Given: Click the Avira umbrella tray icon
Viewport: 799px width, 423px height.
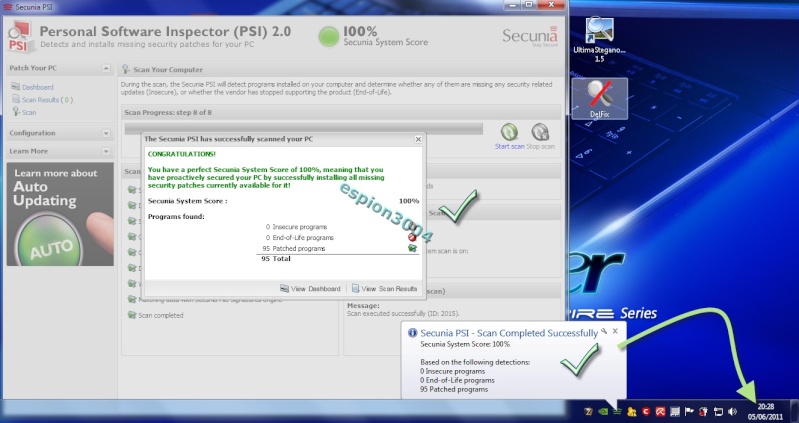Looking at the screenshot, I should (x=660, y=411).
